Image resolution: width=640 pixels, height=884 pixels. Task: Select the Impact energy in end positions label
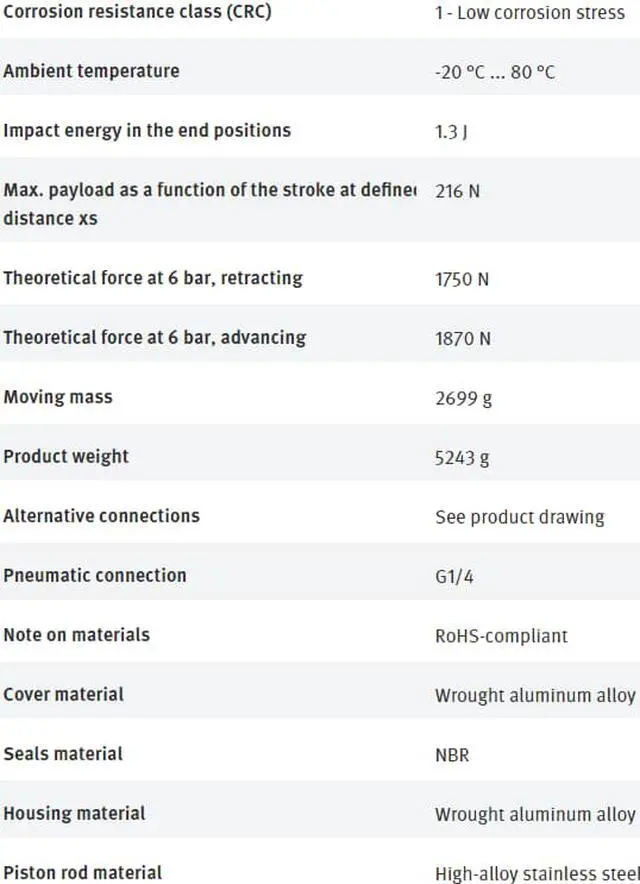pos(147,130)
